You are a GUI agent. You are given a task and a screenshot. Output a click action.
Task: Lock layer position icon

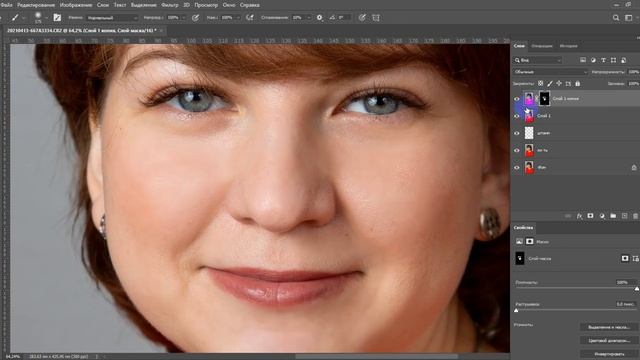tap(559, 84)
